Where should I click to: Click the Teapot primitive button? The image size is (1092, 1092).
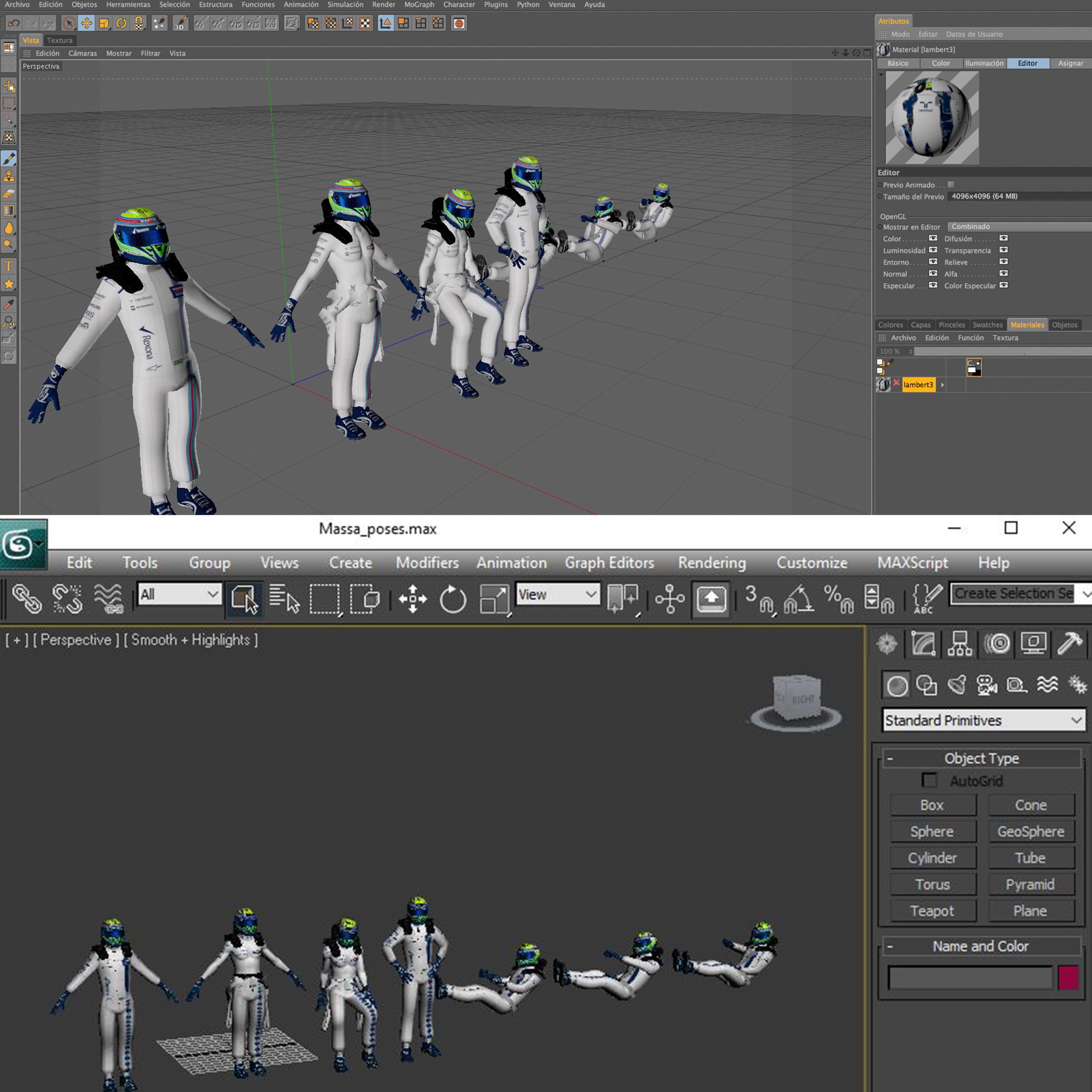(932, 911)
